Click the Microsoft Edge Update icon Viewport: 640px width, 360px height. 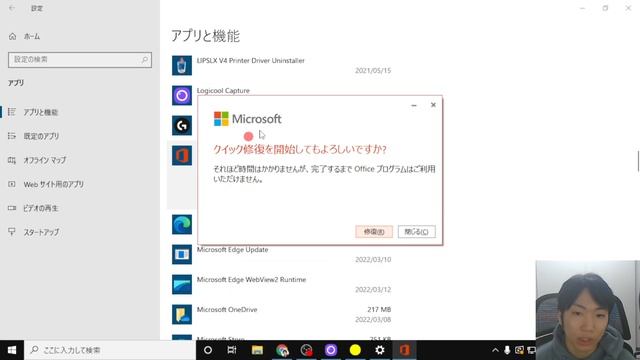pyautogui.click(x=182, y=255)
